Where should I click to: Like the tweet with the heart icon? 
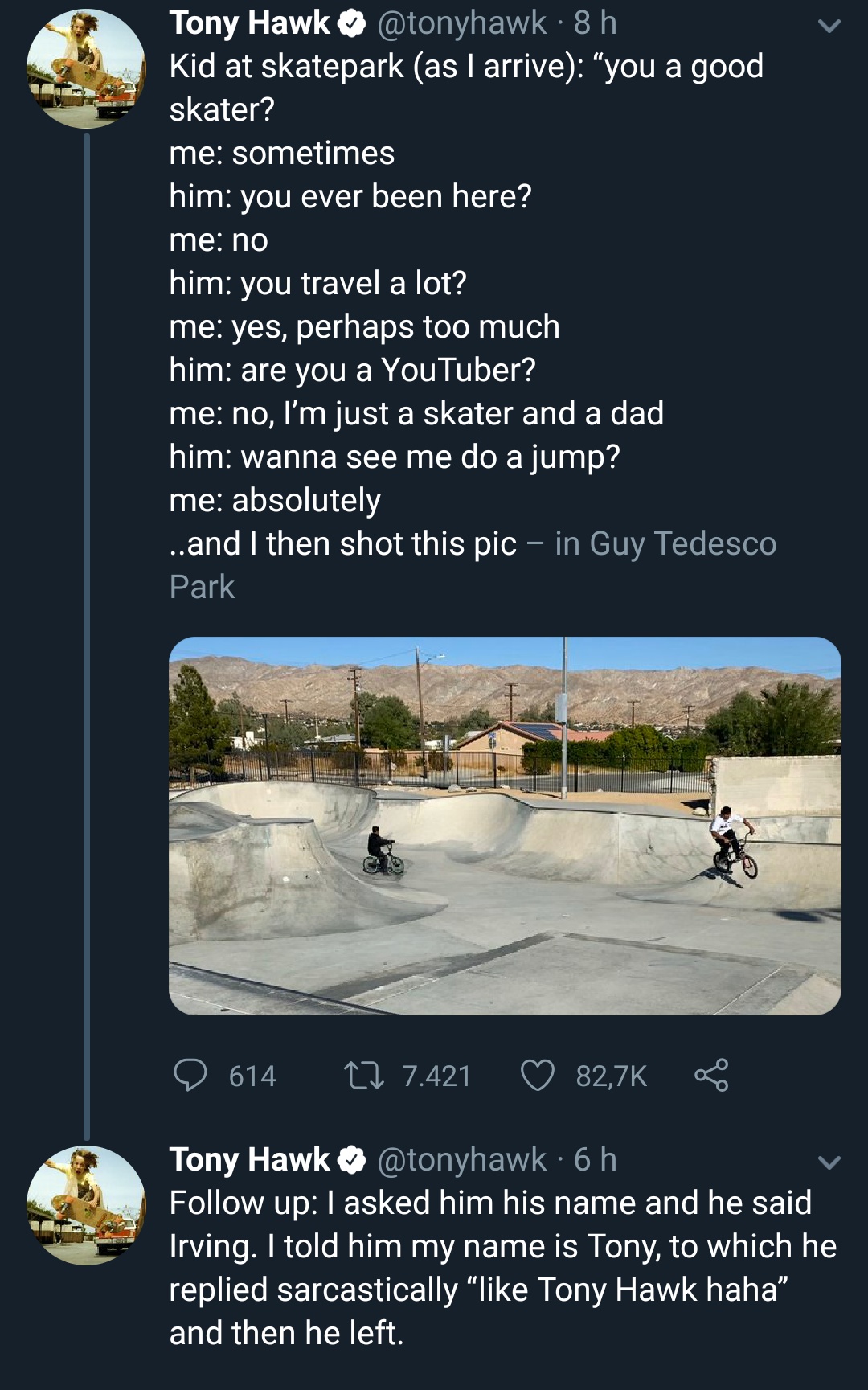538,1075
